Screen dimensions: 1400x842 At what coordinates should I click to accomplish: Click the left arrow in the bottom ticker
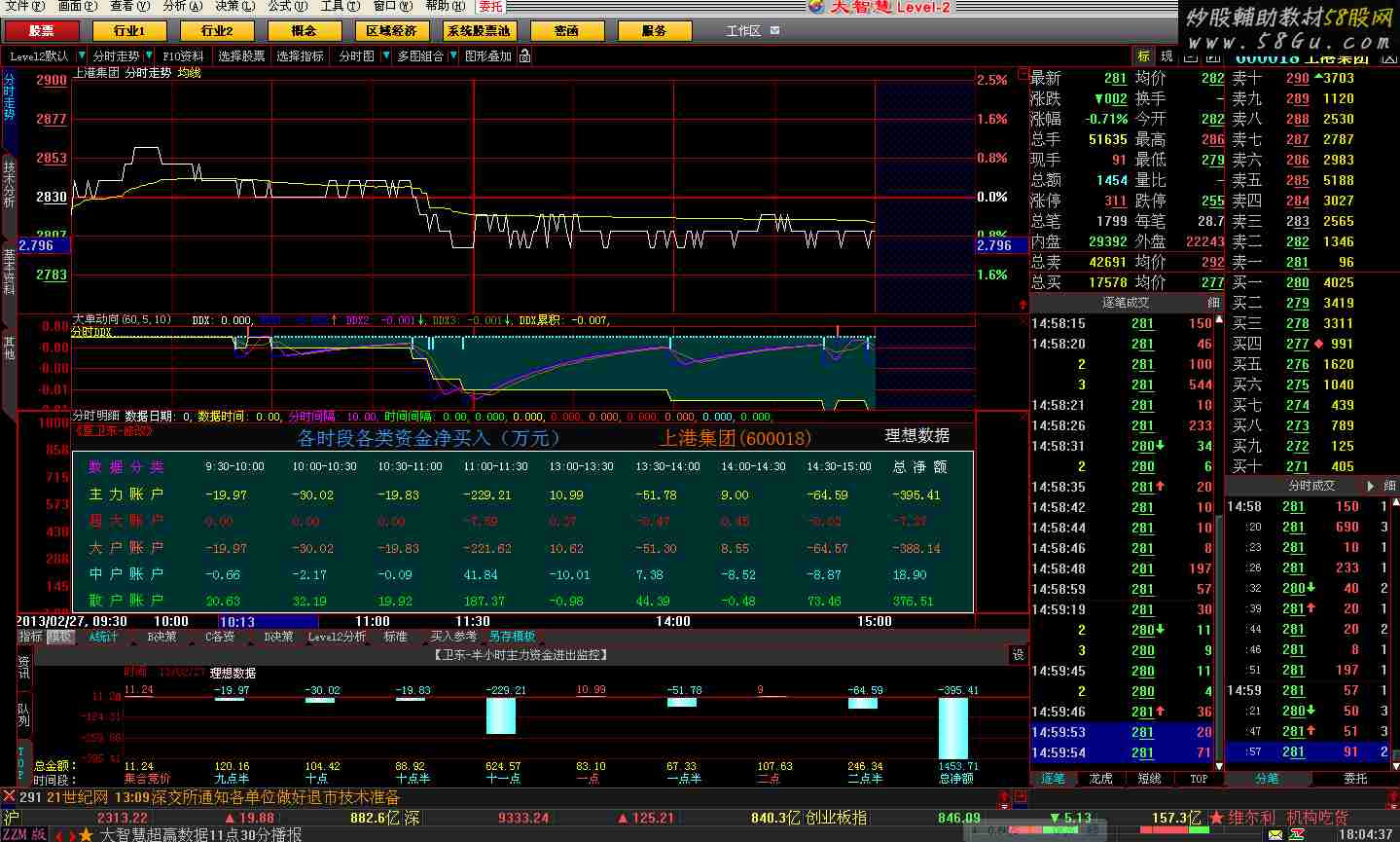coord(59,835)
